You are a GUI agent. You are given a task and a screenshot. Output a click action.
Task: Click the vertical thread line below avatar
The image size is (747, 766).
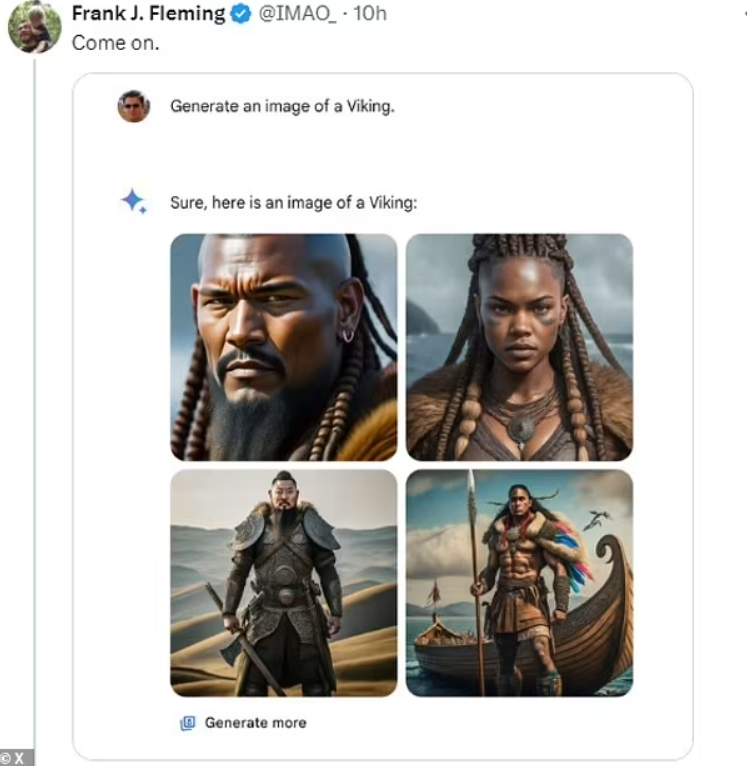pos(34,400)
